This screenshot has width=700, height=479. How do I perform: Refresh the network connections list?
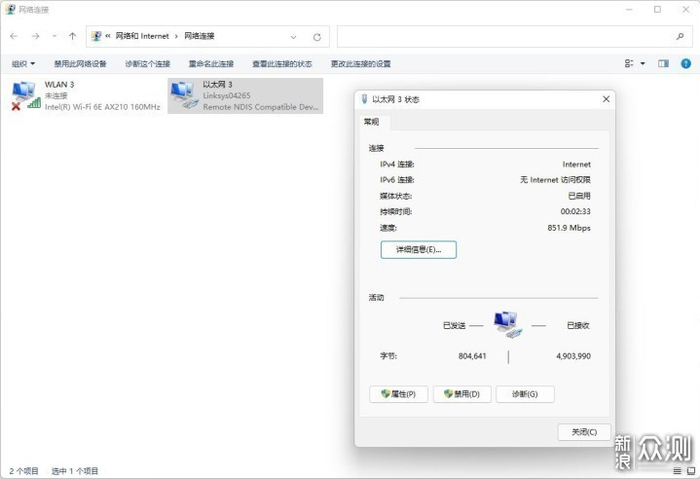pos(317,36)
